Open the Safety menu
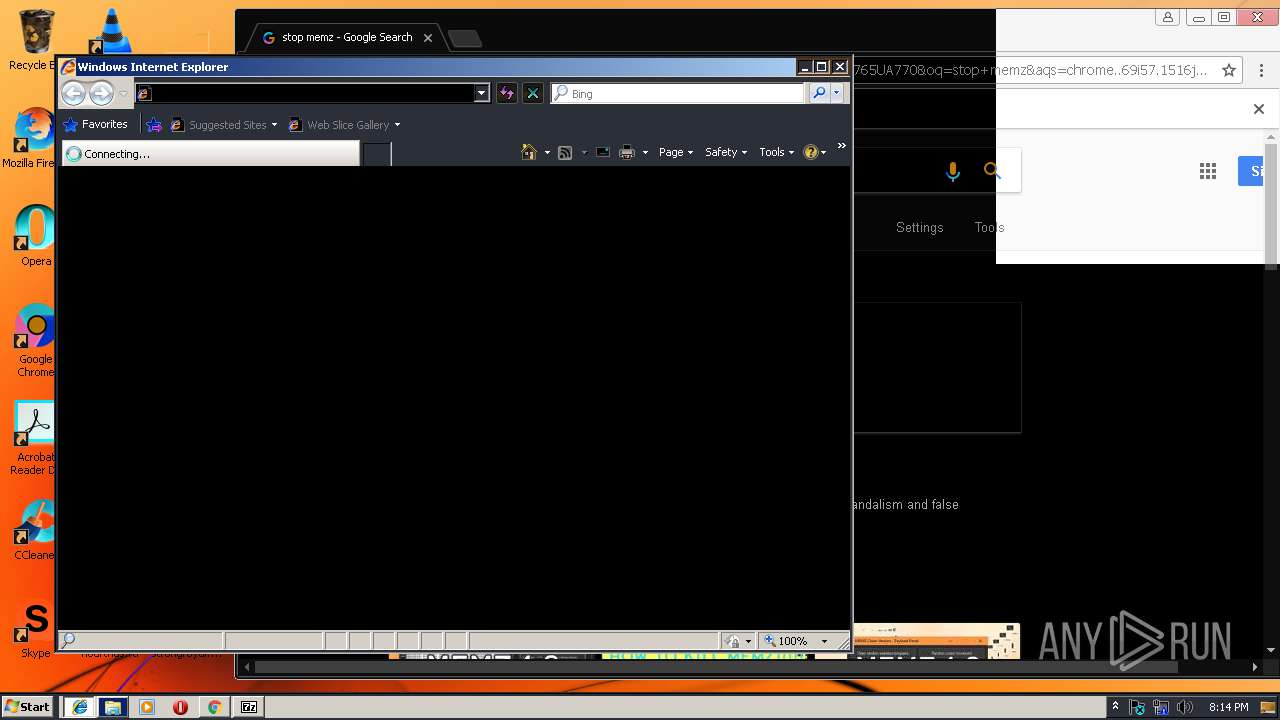This screenshot has width=1280, height=720. point(726,152)
